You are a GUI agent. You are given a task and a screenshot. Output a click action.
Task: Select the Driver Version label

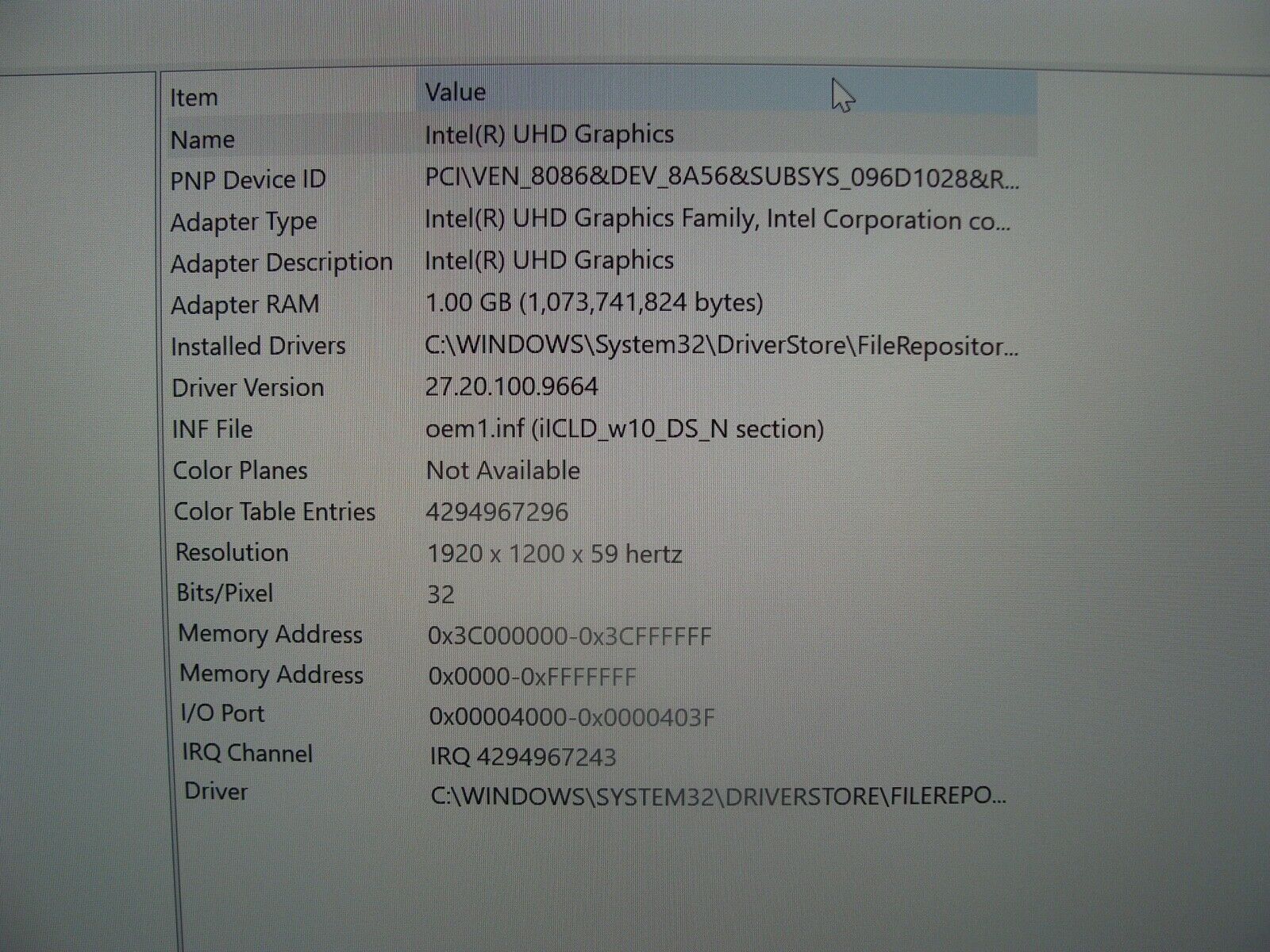coord(248,388)
